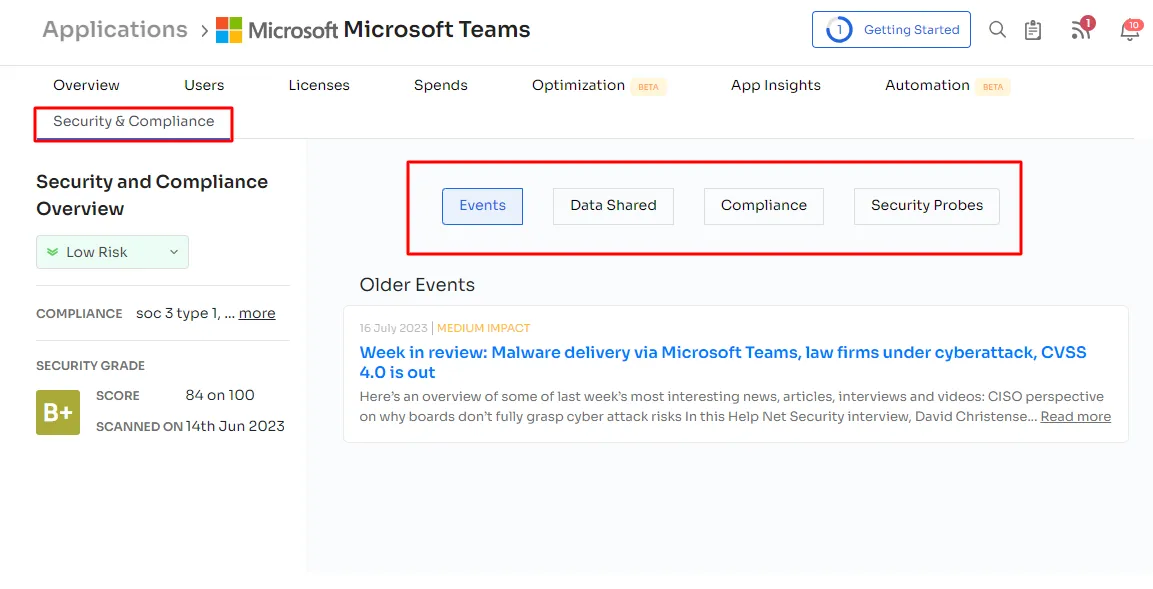Click the Applications breadcrumb link
Image resolution: width=1153 pixels, height=589 pixels.
coord(115,29)
